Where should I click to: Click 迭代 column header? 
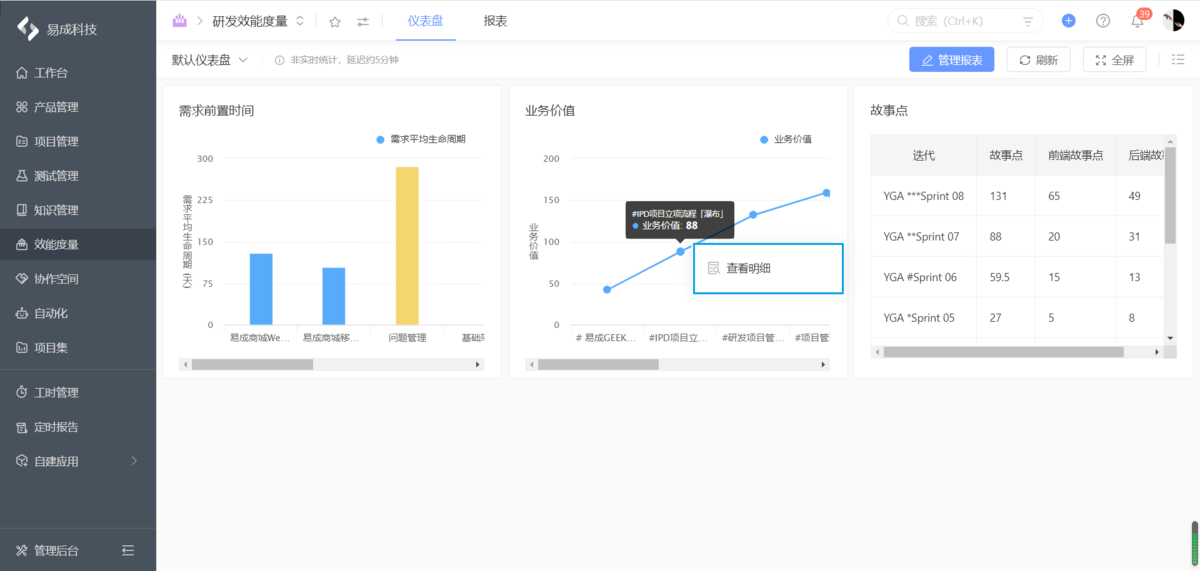(924, 155)
